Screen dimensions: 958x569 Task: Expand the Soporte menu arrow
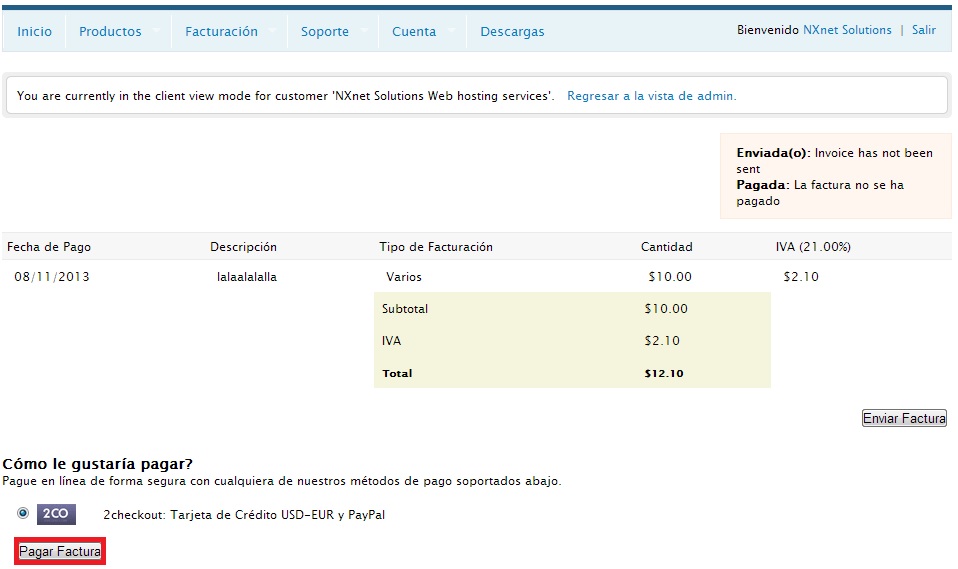coord(364,31)
